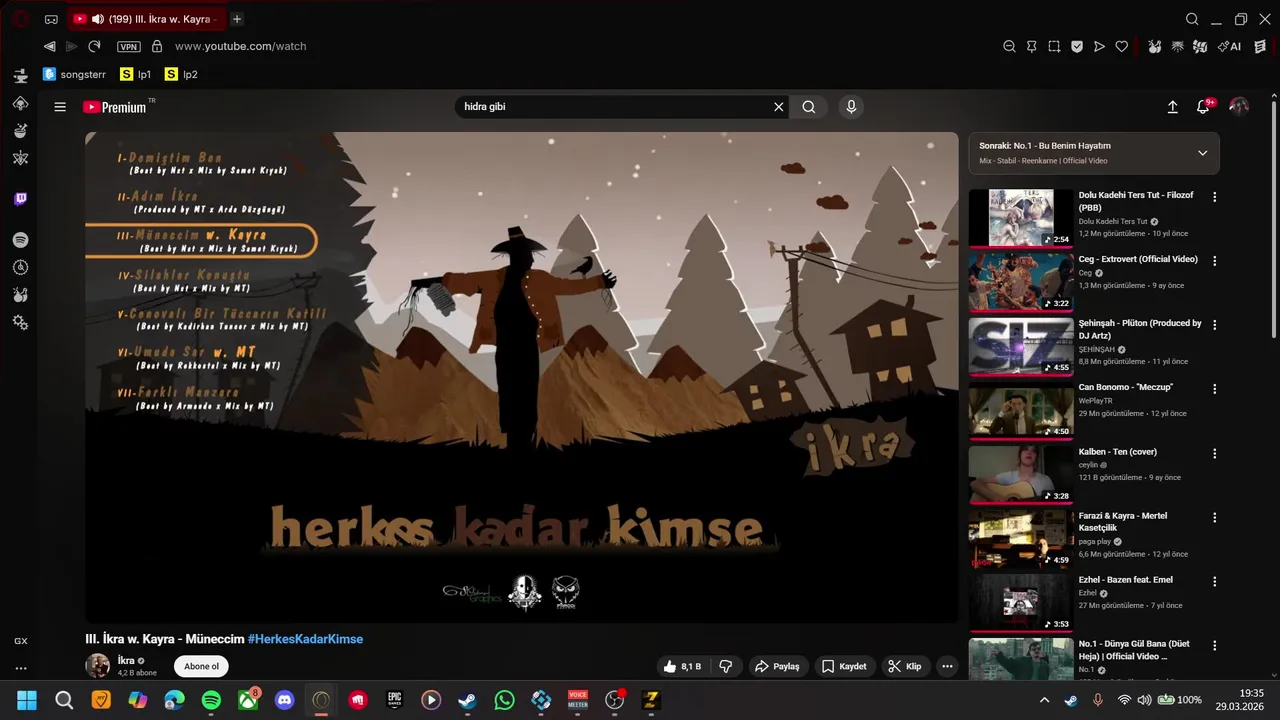Open the YouTube create upload icon
Screen dimensions: 1280x720
[x=1172, y=107]
